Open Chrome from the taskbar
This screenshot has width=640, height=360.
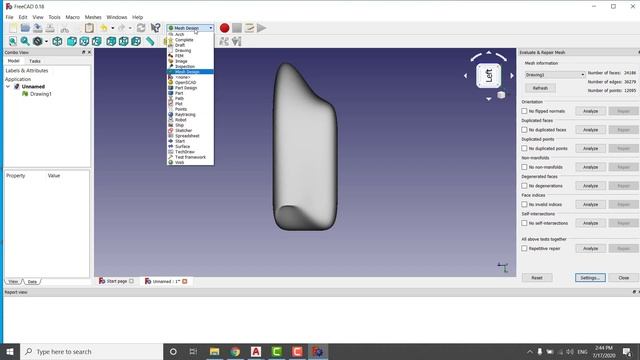235,351
